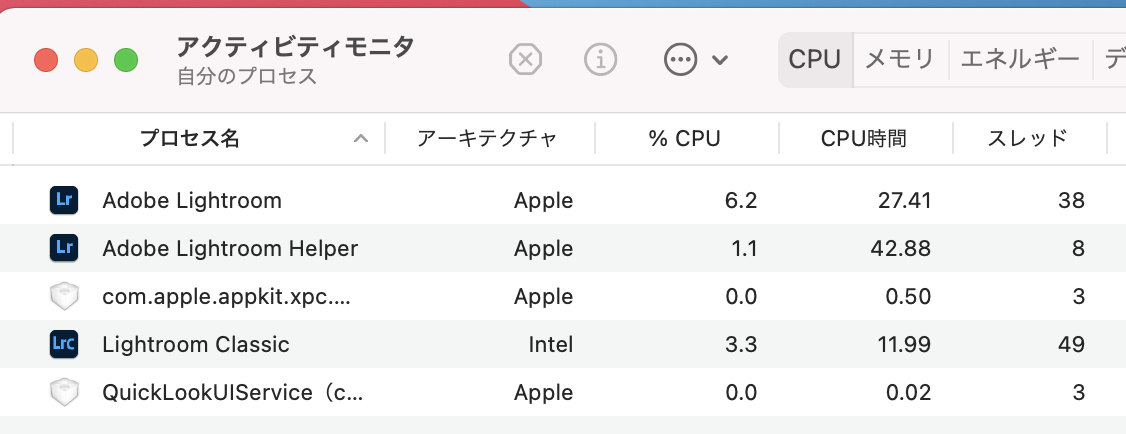Click the Adobe Lightroom Lr icon

click(64, 200)
